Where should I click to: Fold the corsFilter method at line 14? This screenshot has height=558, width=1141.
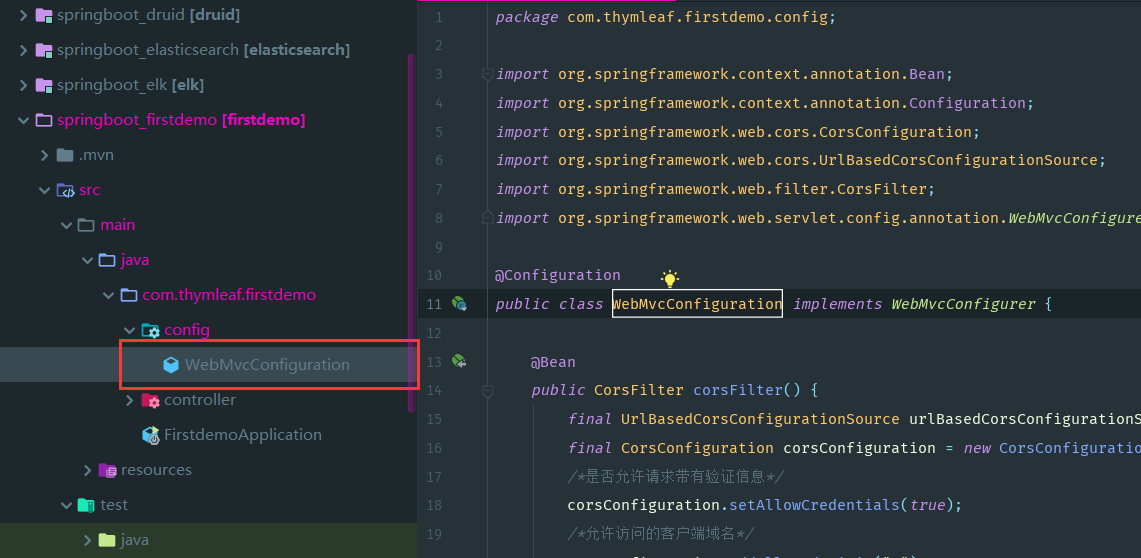[488, 391]
